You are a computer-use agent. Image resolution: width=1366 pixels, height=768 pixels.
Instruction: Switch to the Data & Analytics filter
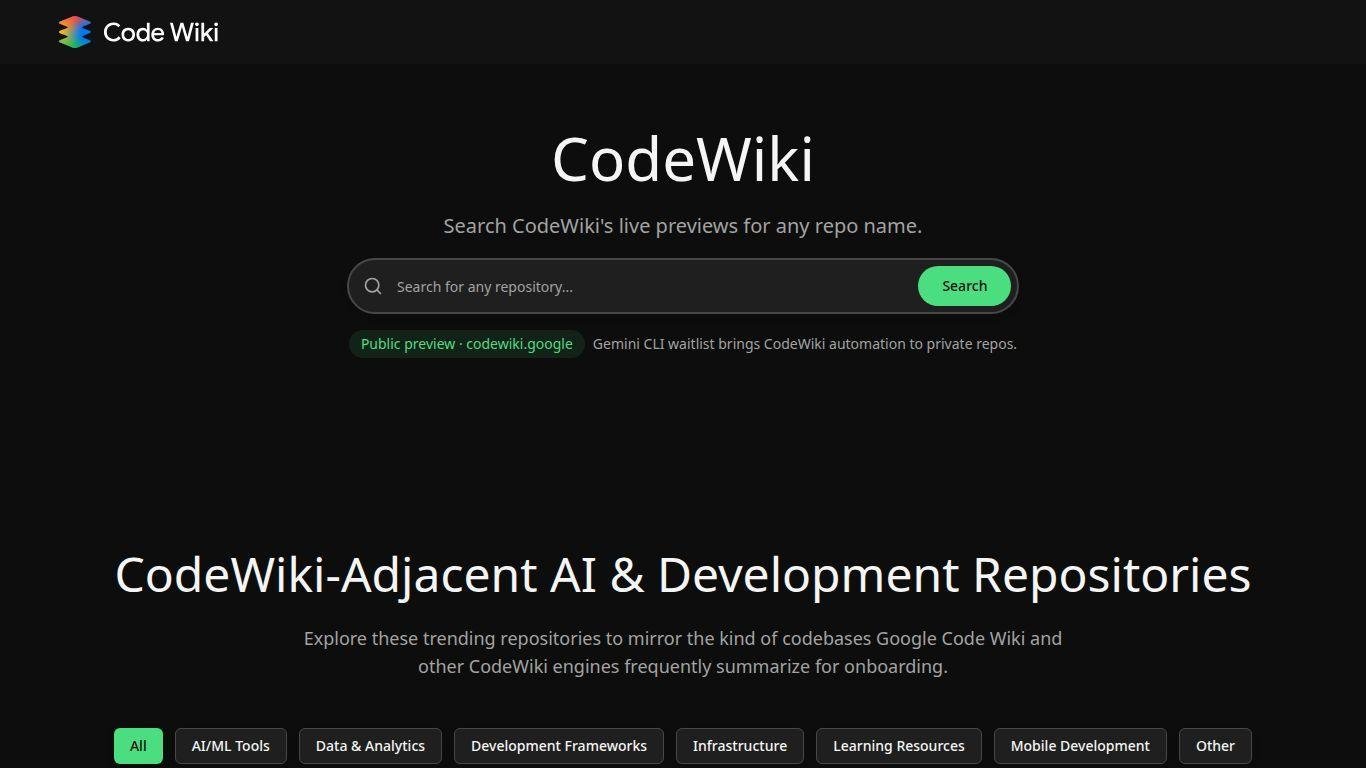click(x=370, y=746)
